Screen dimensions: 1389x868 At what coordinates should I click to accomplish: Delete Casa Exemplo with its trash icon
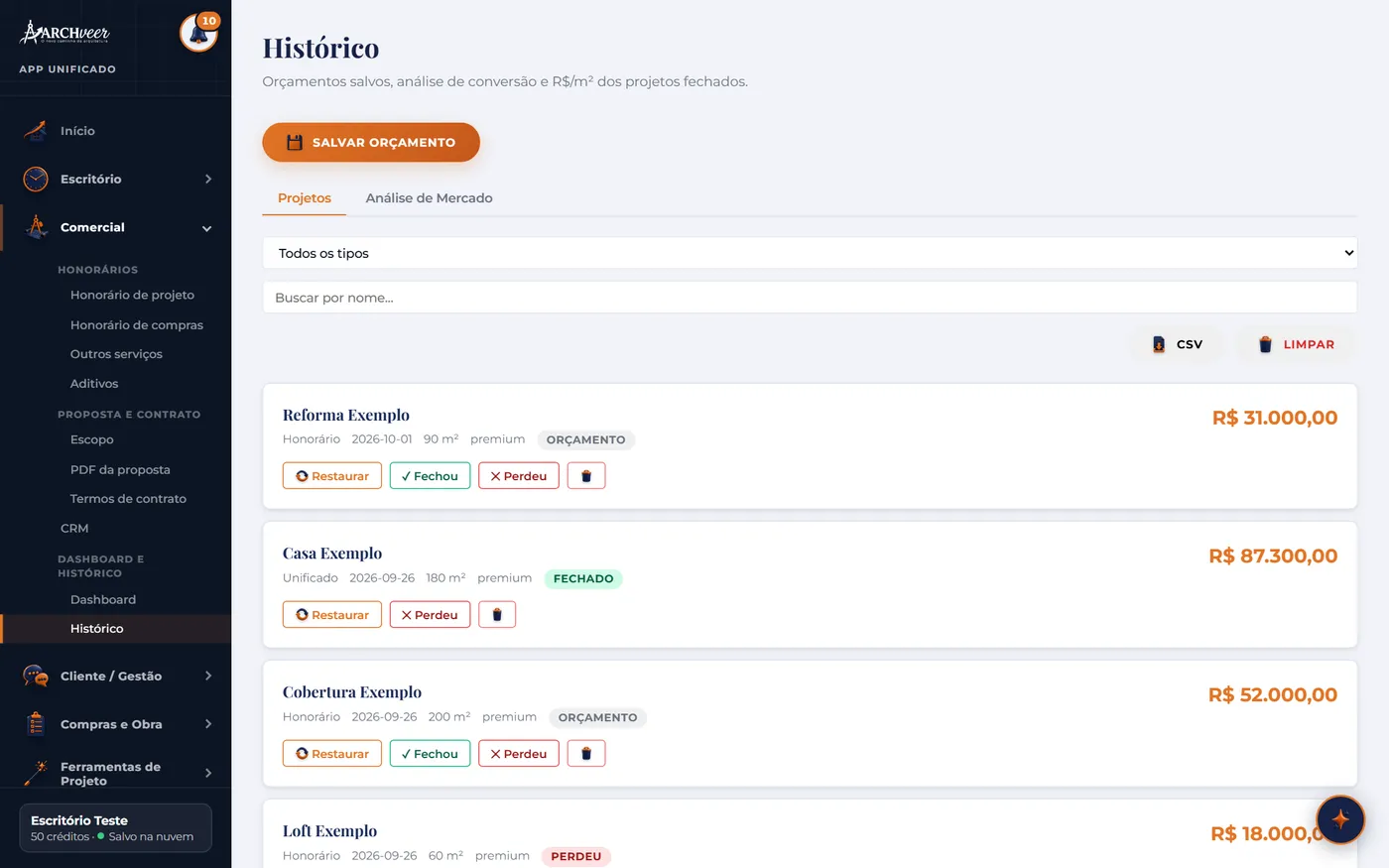(497, 615)
